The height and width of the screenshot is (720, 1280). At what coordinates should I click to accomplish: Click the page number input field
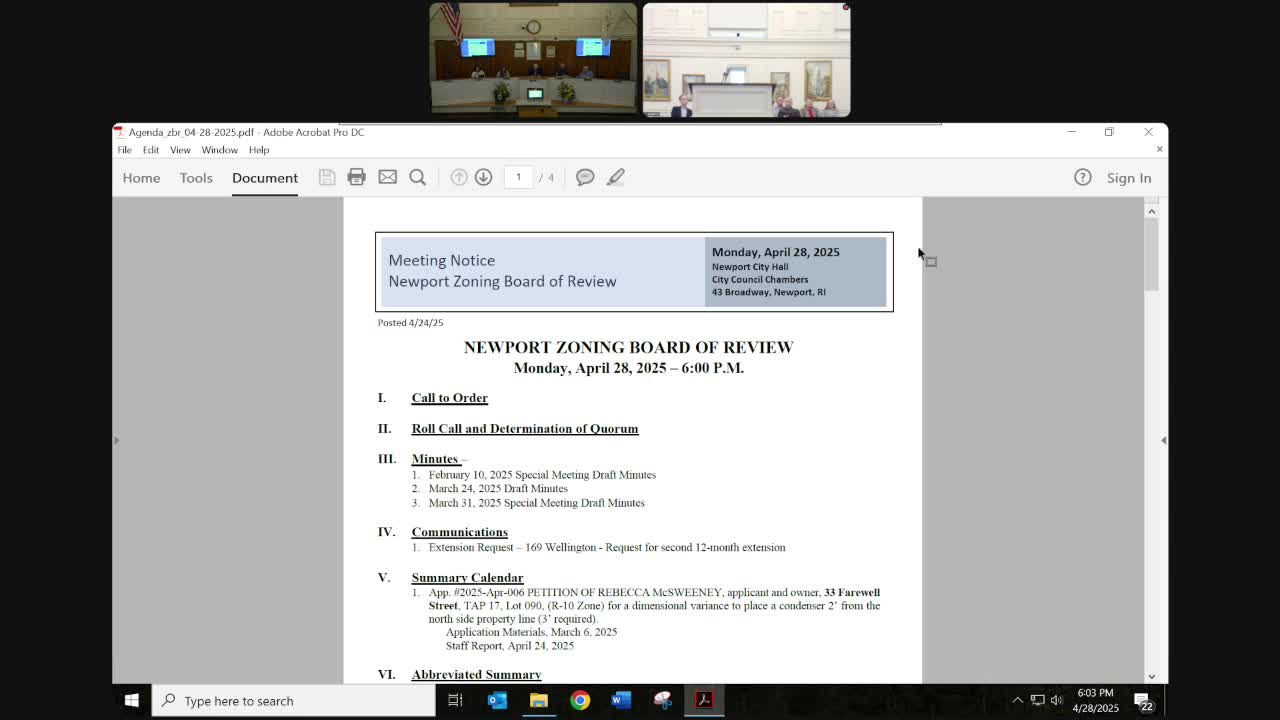pos(518,177)
